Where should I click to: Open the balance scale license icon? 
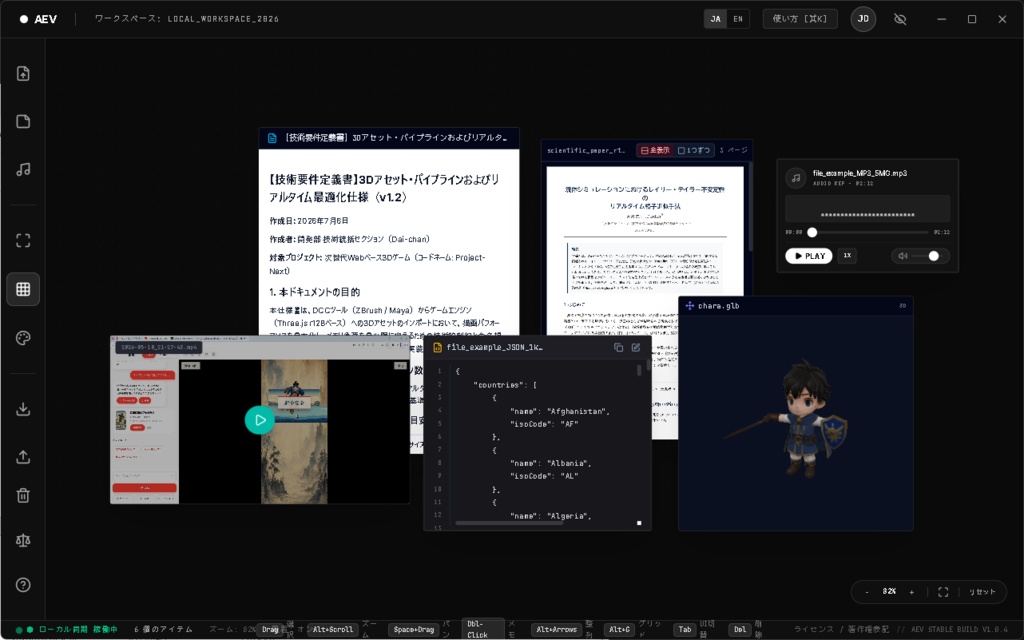click(23, 540)
